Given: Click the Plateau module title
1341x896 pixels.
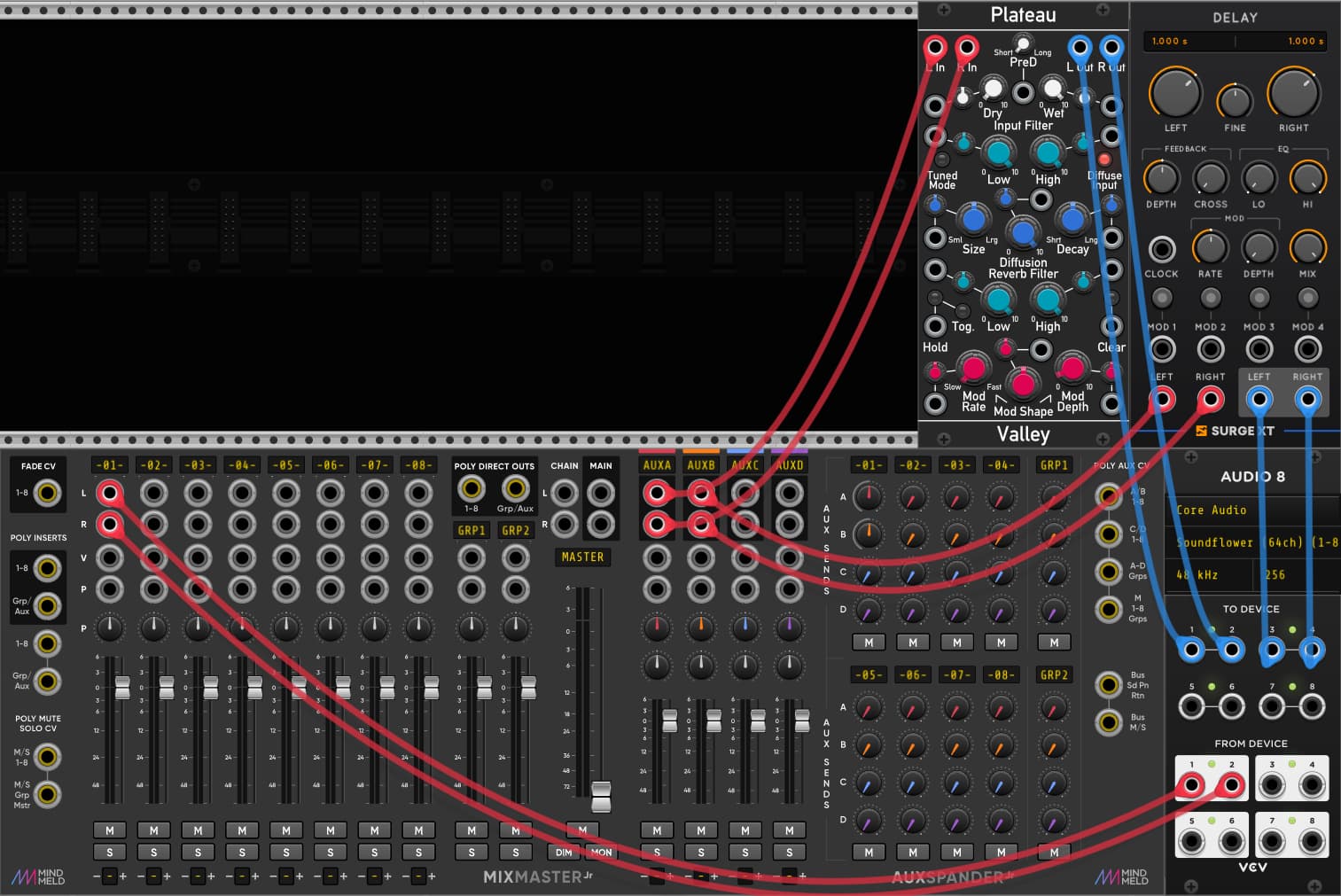Looking at the screenshot, I should coord(1023,15).
